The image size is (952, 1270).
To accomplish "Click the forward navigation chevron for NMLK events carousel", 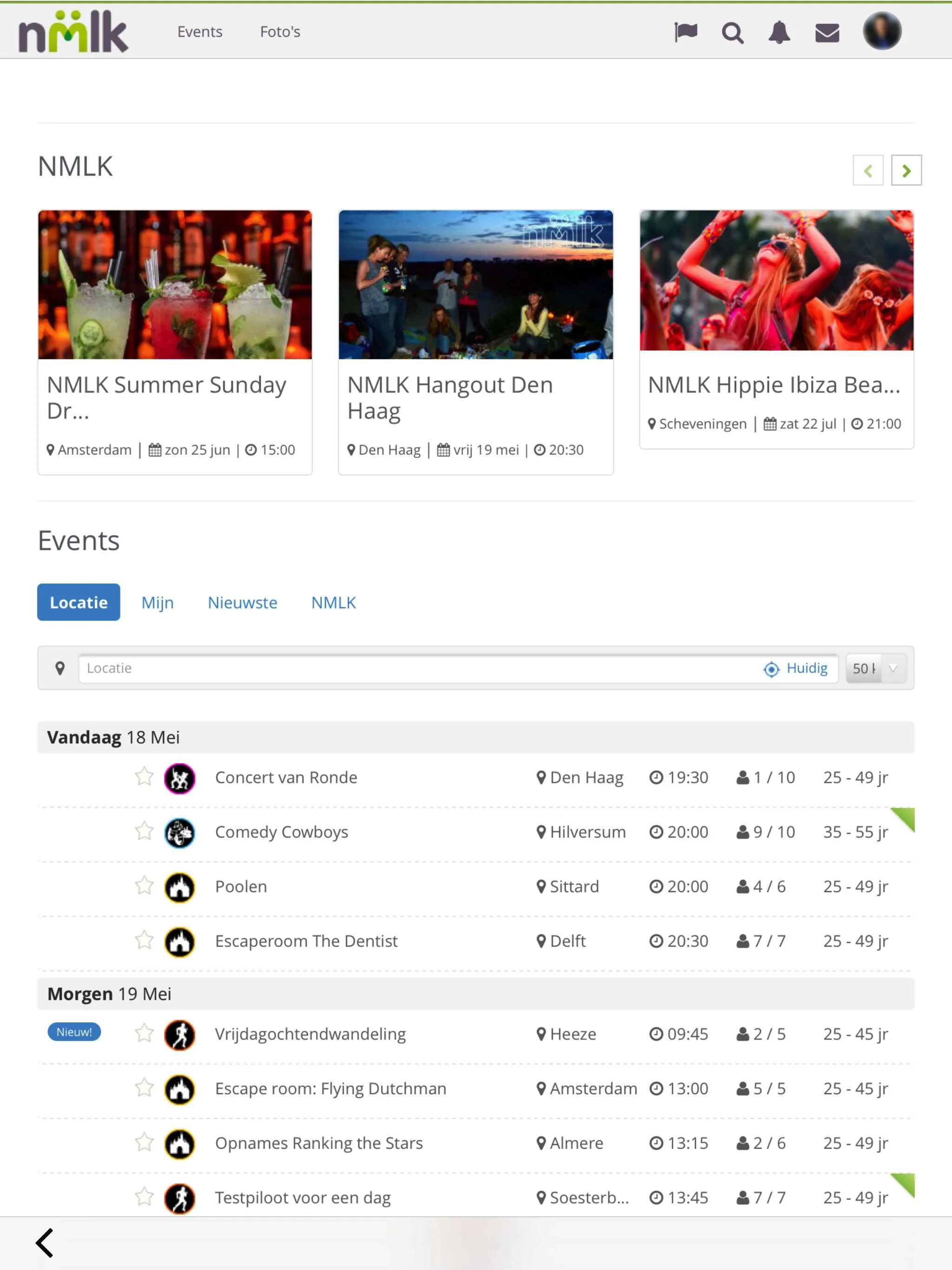I will click(906, 170).
